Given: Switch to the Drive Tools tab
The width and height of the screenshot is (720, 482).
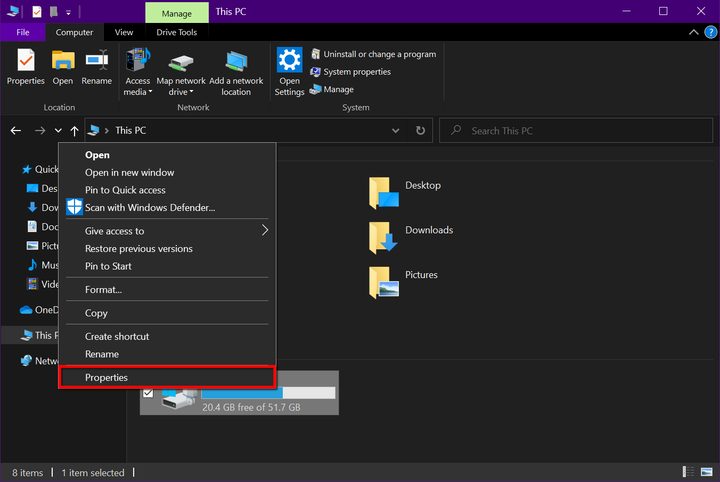Looking at the screenshot, I should pos(176,32).
